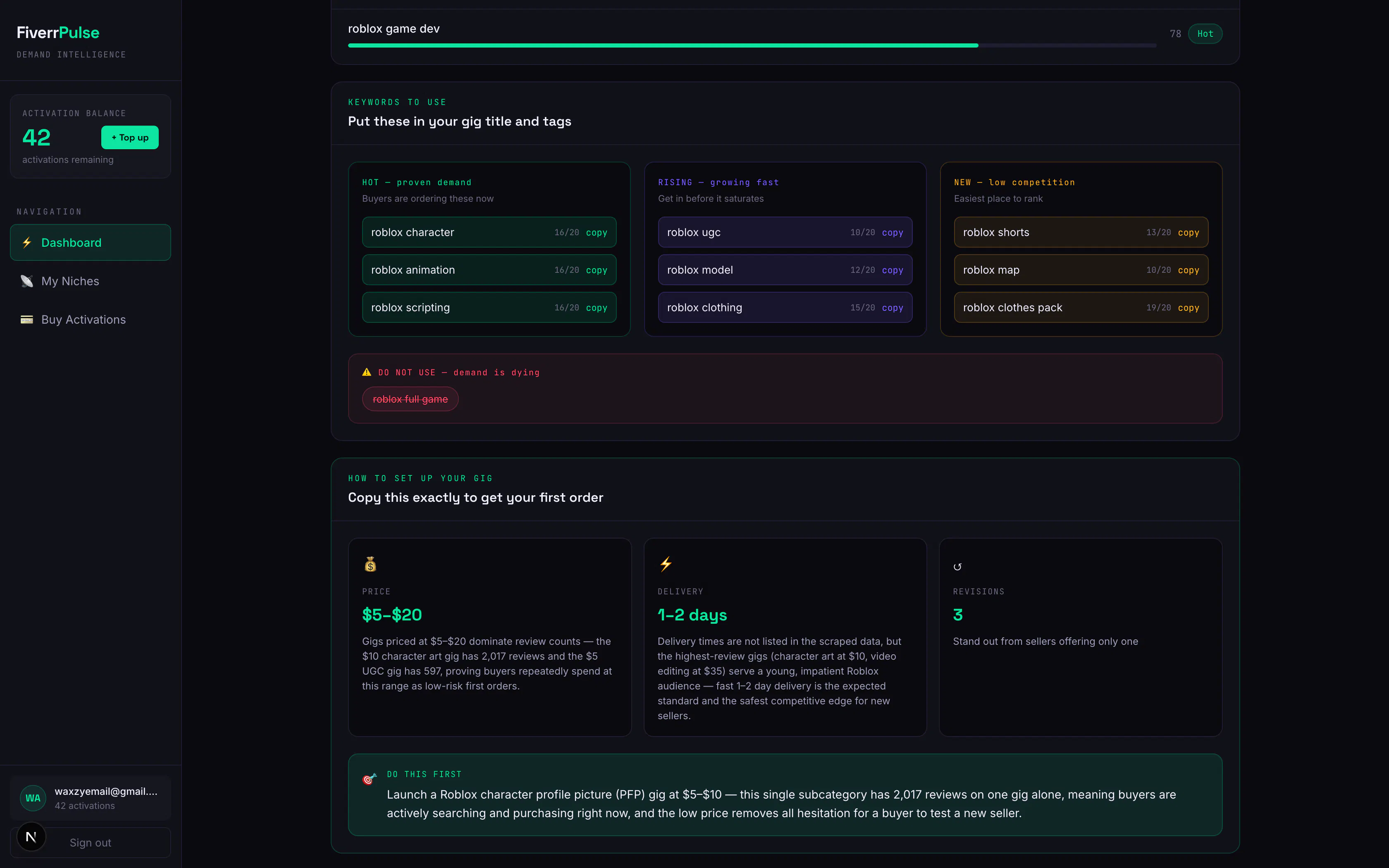Image resolution: width=1389 pixels, height=868 pixels.
Task: Click the round N logo badge
Action: [x=31, y=837]
